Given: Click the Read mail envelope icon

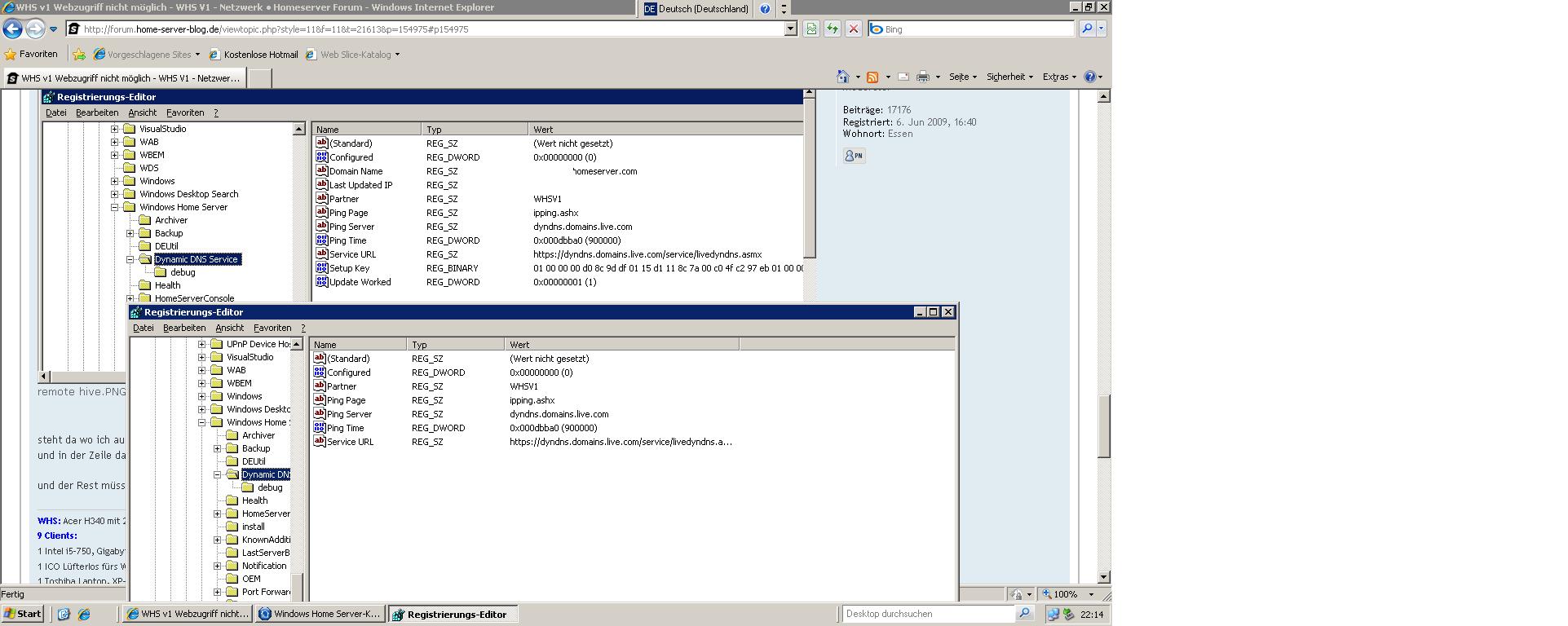Looking at the screenshot, I should (903, 77).
